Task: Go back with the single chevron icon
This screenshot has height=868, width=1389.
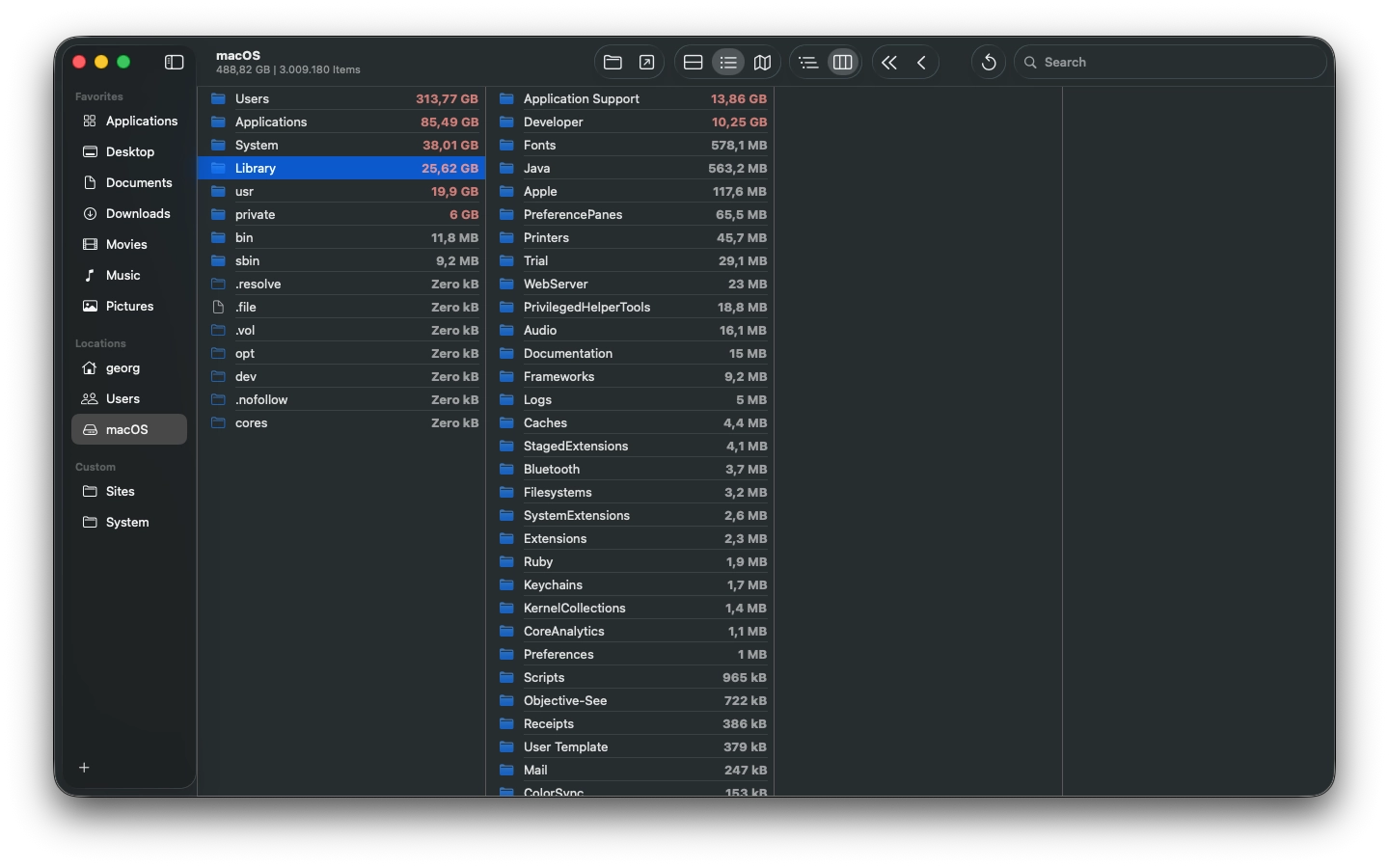Action: pyautogui.click(x=922, y=62)
